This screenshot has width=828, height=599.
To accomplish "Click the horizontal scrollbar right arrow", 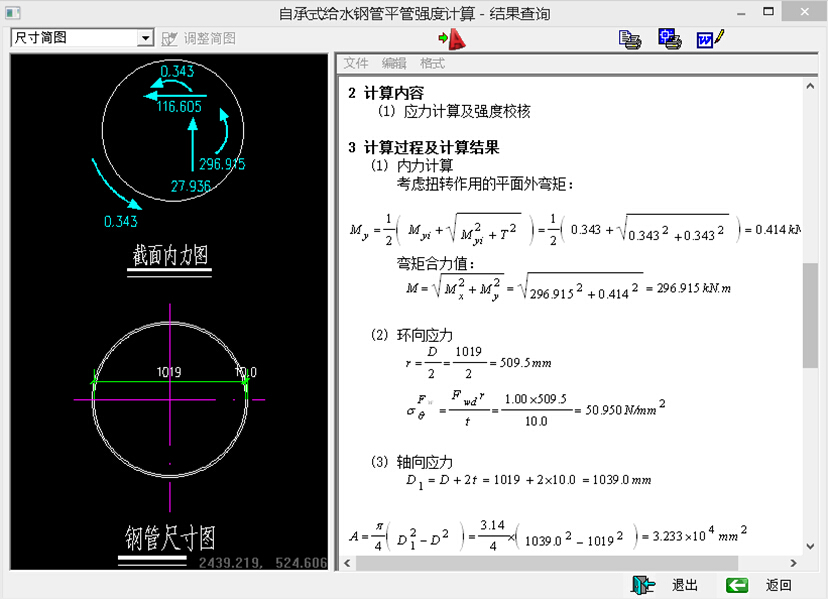I will click(x=793, y=563).
